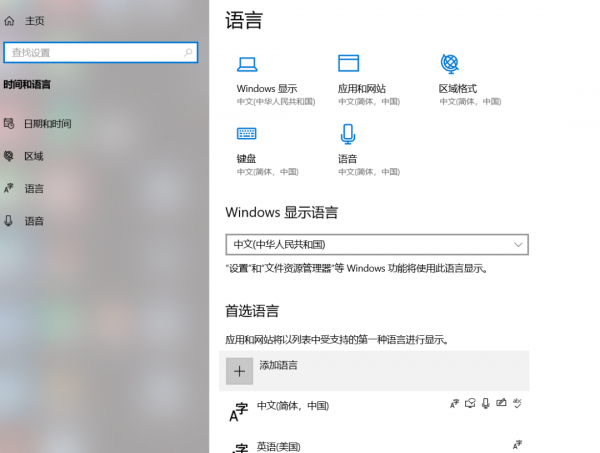Viewport: 600px width, 453px height.
Task: Click the 键盘 keyboard icon
Action: [246, 134]
